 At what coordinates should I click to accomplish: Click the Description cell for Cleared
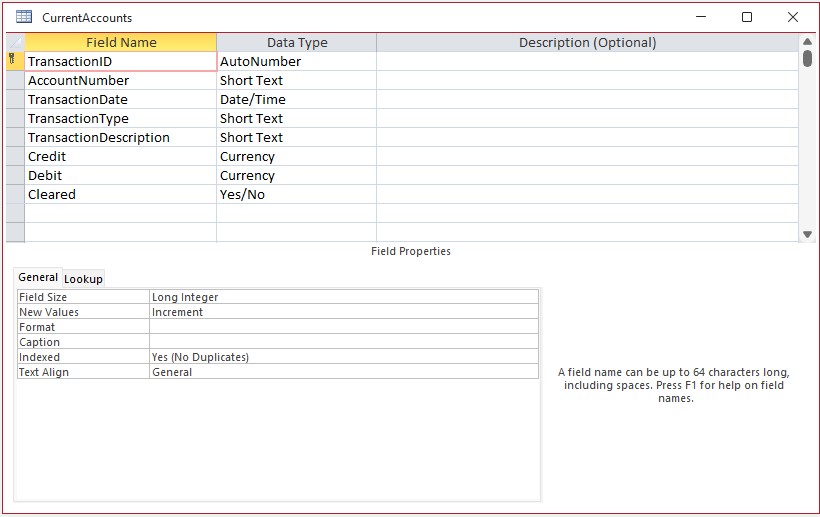587,194
